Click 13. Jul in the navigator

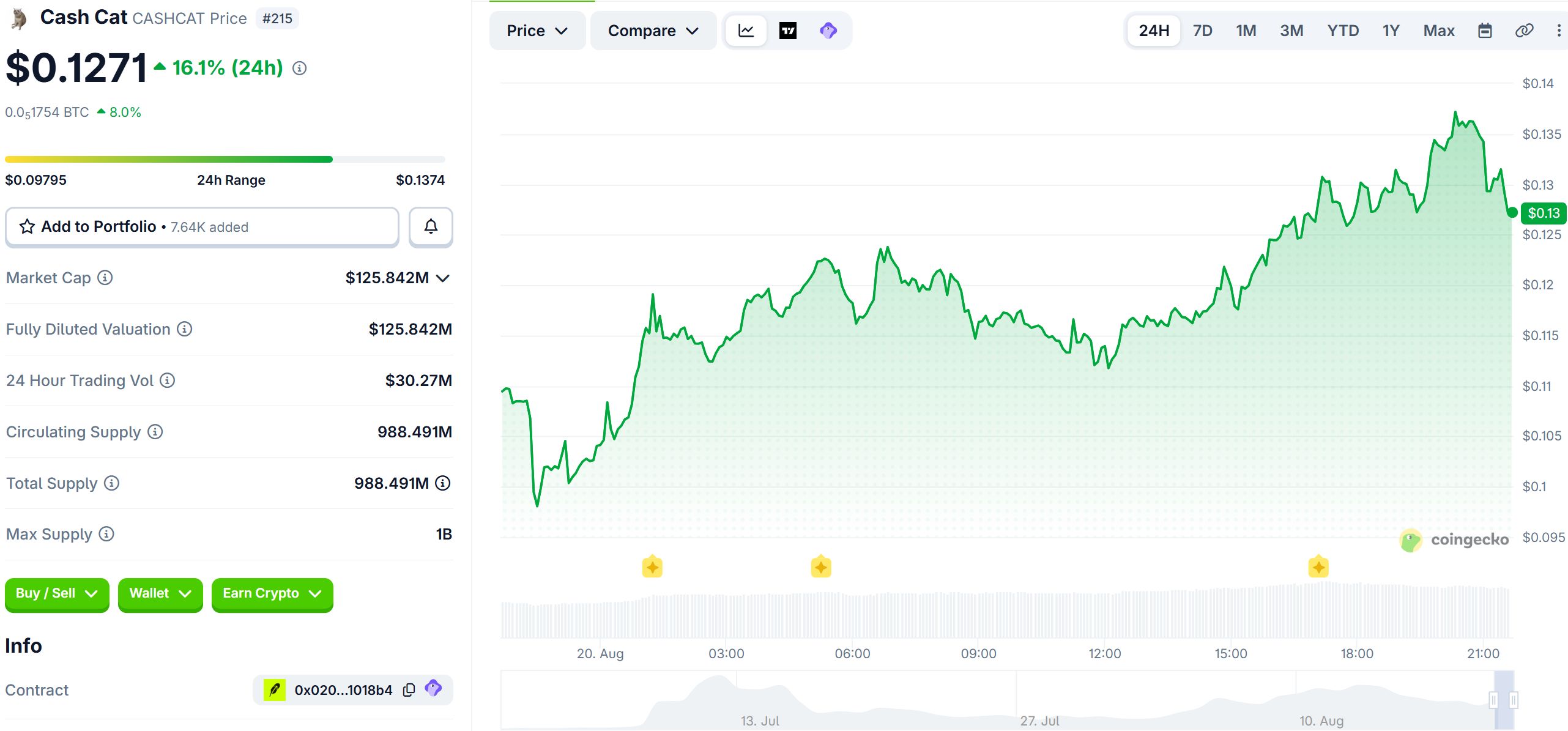pos(760,721)
